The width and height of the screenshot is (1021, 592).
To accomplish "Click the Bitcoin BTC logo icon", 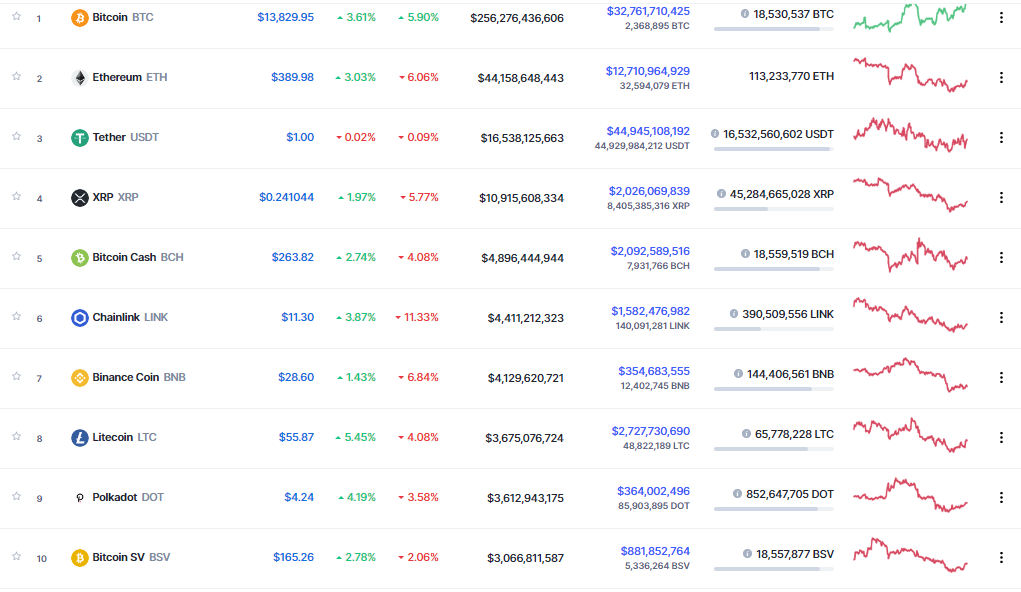I will tap(79, 18).
